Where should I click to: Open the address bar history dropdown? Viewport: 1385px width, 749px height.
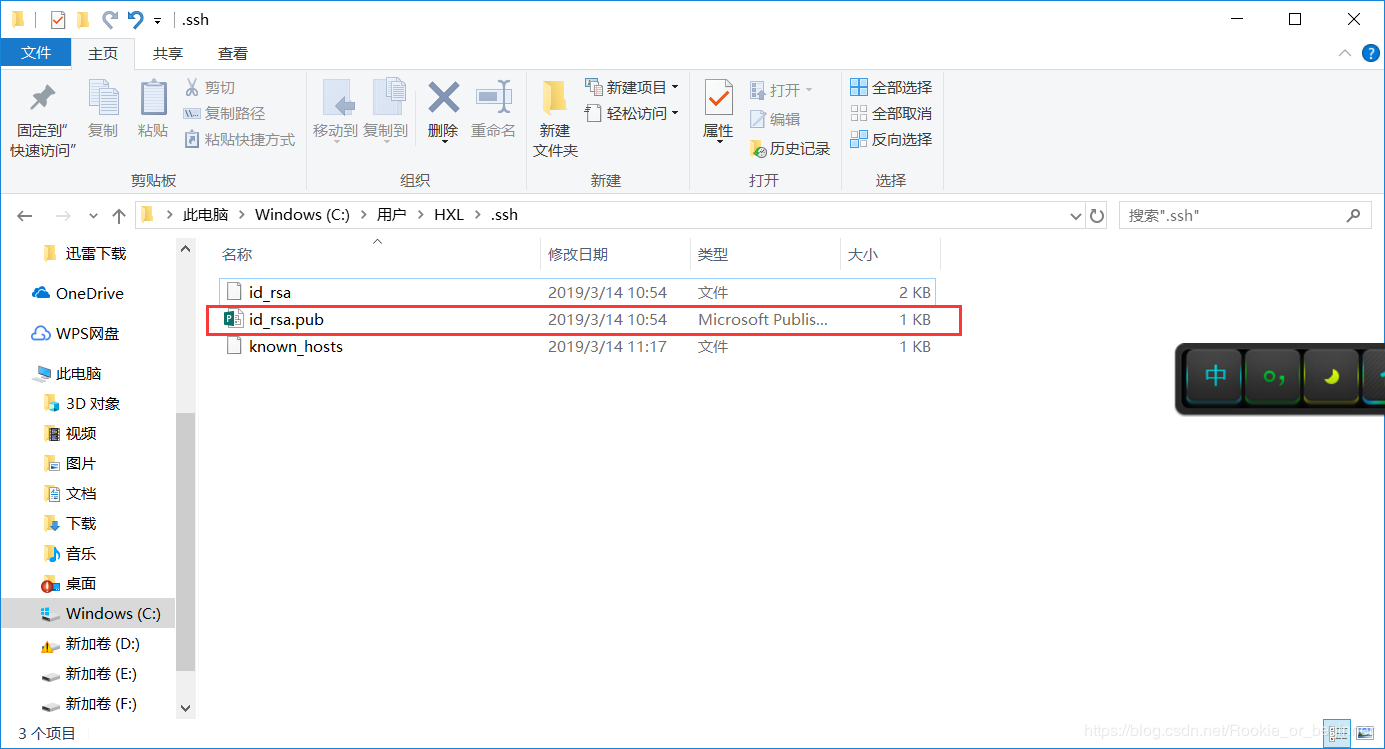[x=1075, y=214]
